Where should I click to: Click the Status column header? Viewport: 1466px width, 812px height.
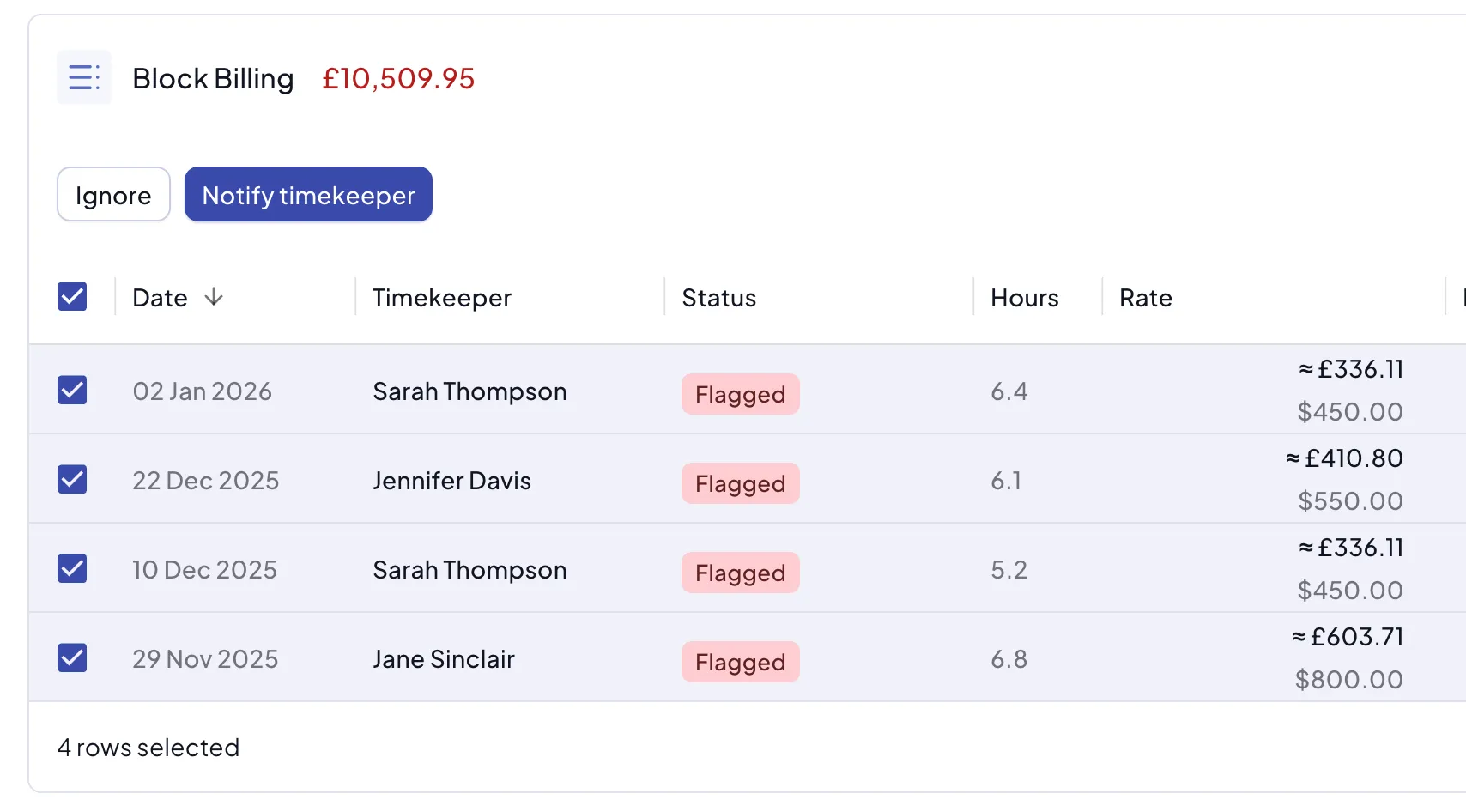tap(719, 298)
